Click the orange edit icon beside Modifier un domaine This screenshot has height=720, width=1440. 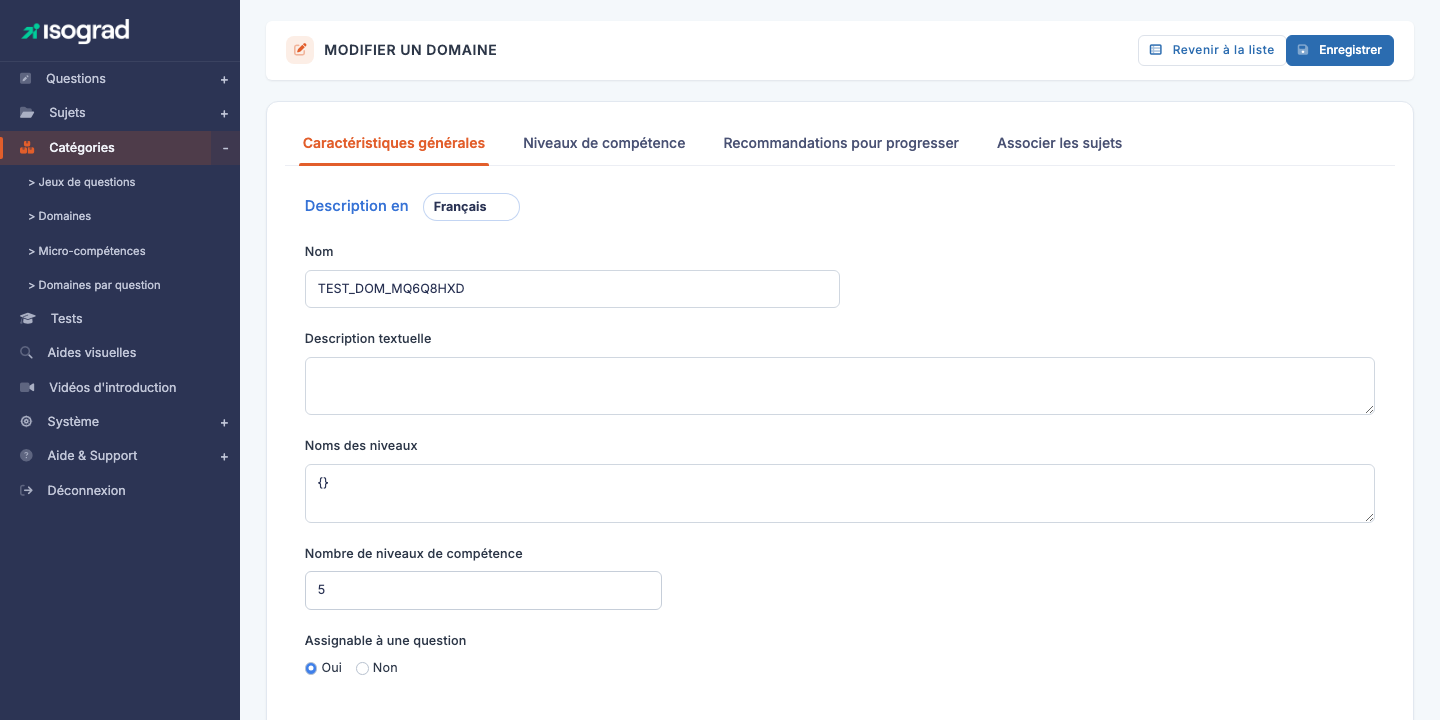coord(300,50)
